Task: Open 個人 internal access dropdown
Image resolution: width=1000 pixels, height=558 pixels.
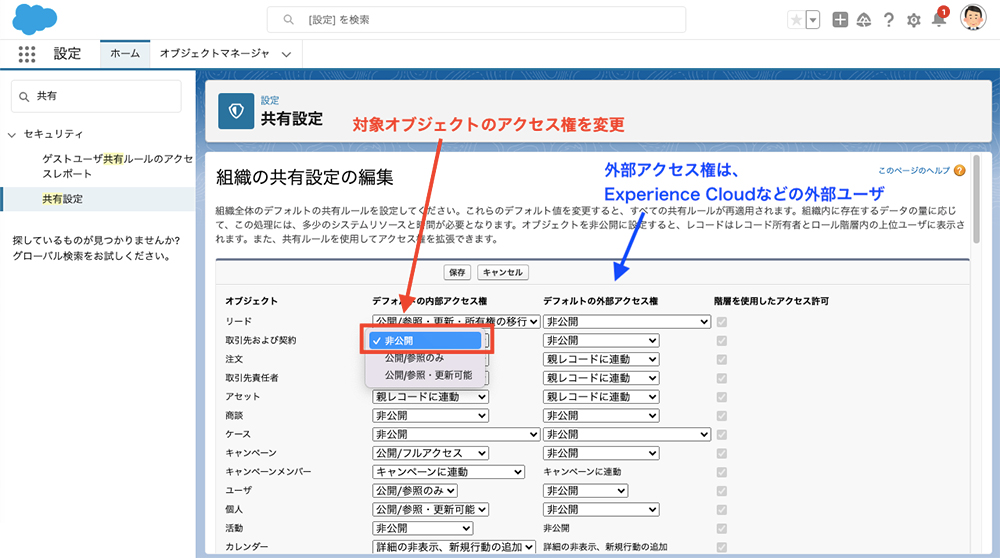Action: [430, 510]
